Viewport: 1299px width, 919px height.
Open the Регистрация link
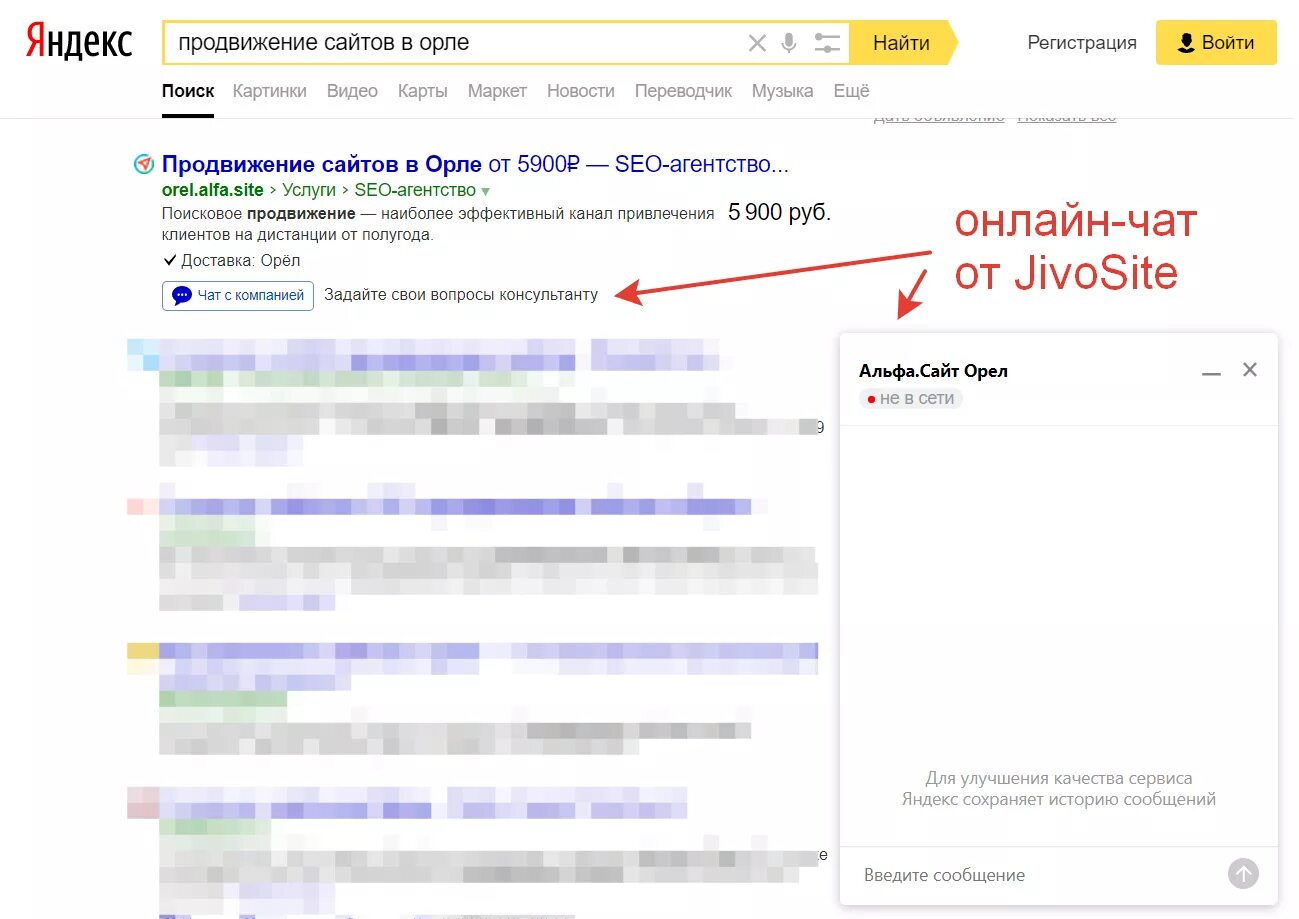coord(1082,43)
